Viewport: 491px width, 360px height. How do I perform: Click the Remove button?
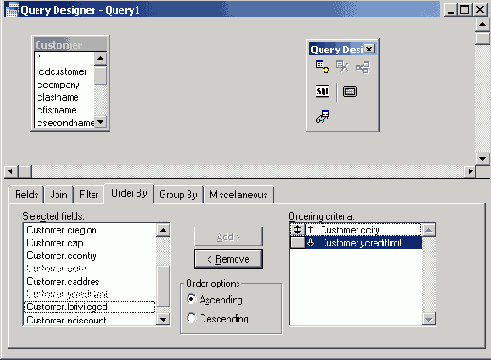point(228,259)
